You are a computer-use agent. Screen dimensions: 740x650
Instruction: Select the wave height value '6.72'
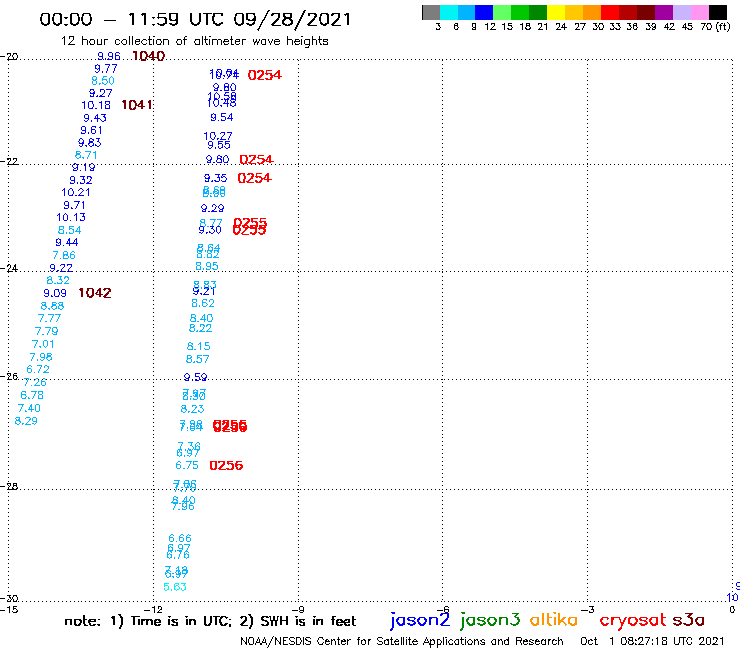38,369
